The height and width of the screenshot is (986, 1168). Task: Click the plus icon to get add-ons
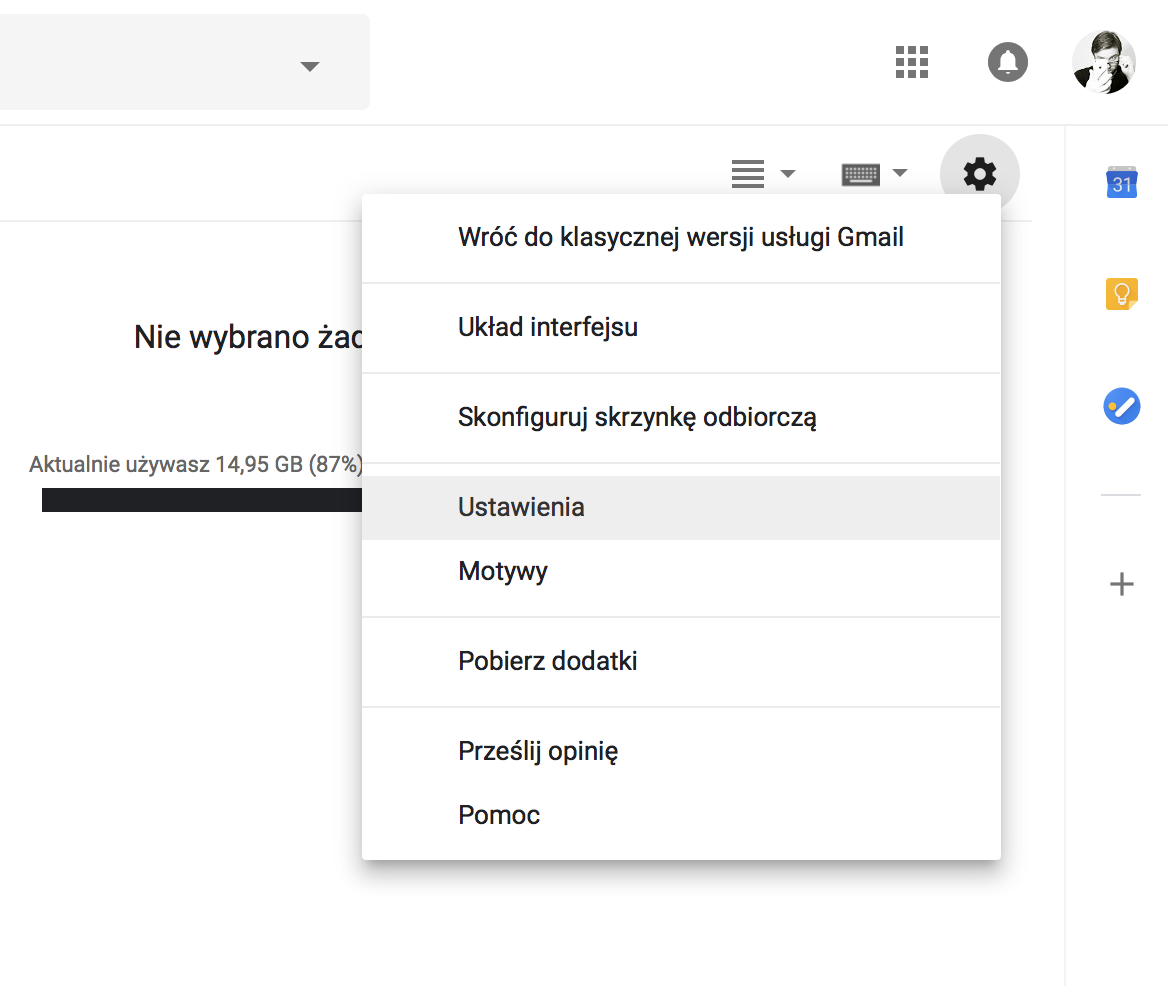[1122, 584]
